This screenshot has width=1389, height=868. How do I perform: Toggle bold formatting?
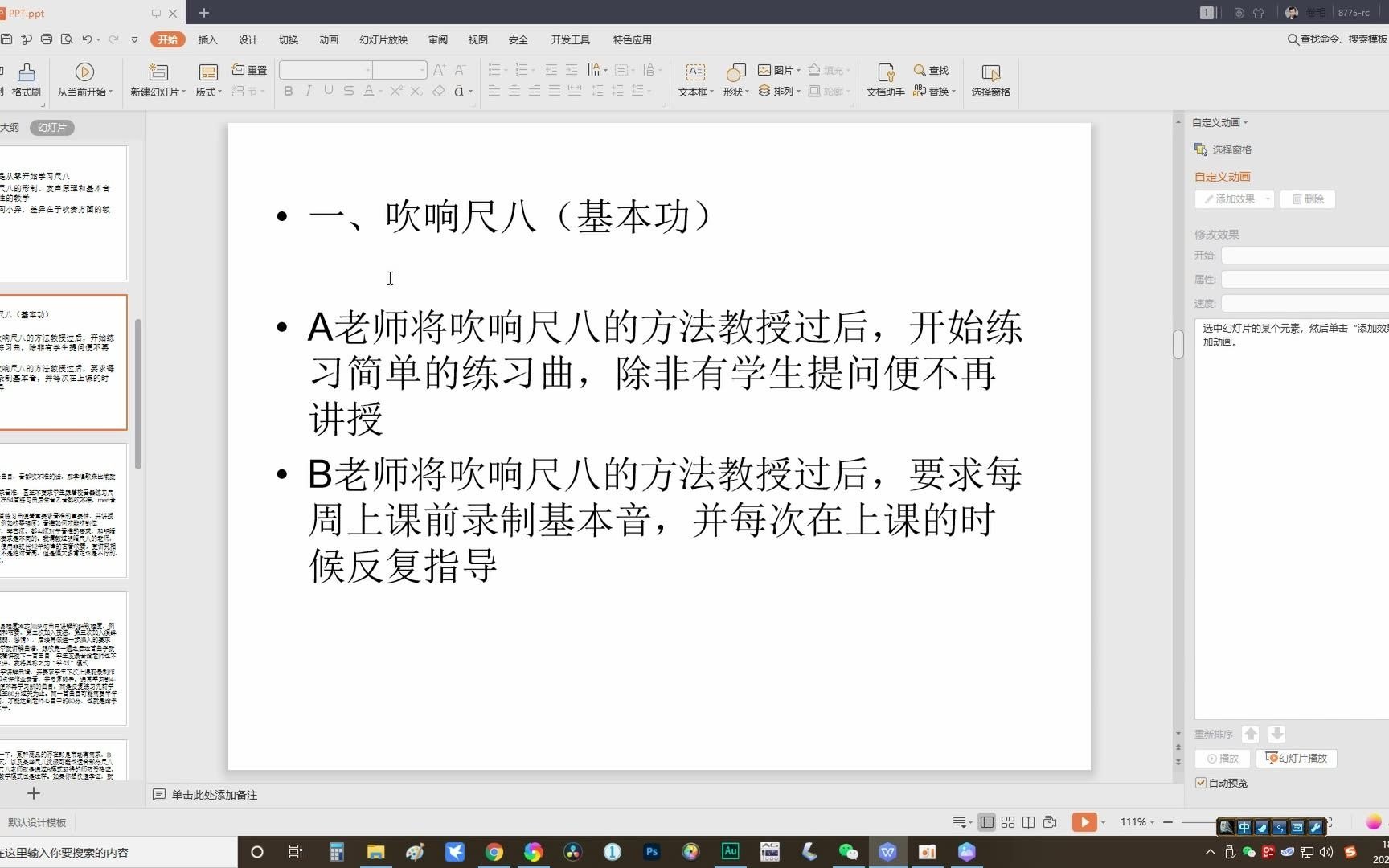pyautogui.click(x=289, y=92)
